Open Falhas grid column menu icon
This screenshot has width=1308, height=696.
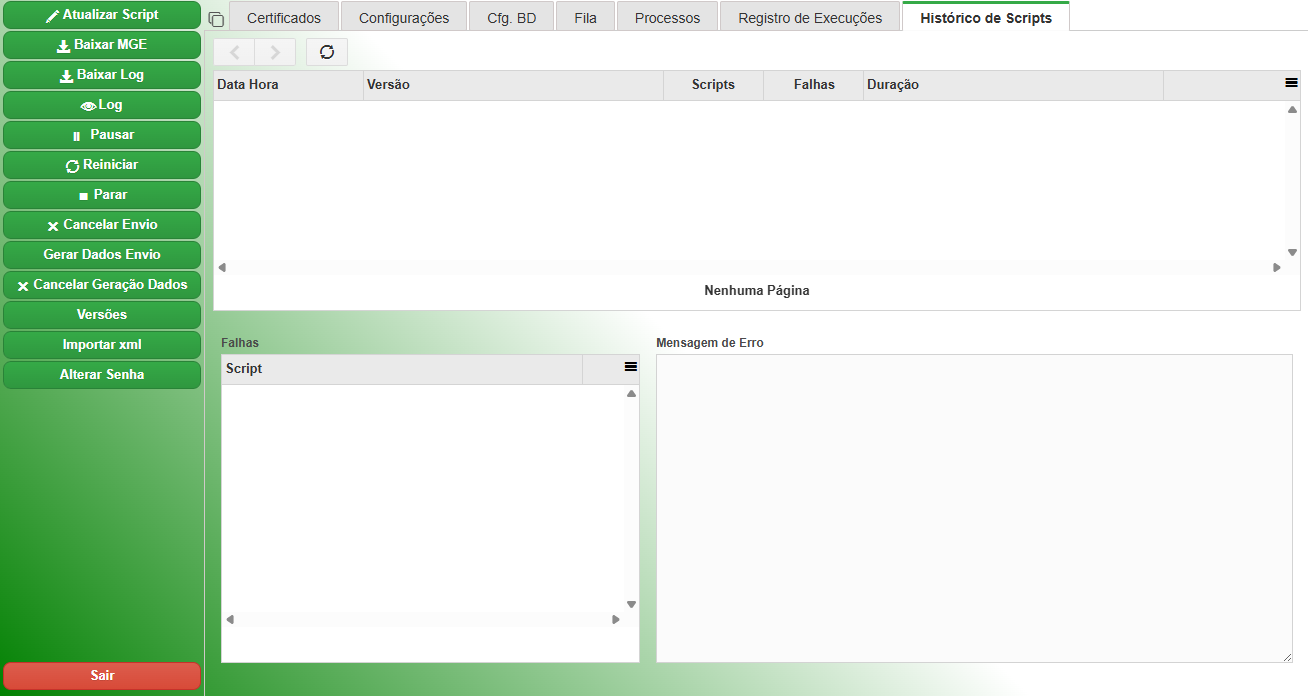pos(631,368)
